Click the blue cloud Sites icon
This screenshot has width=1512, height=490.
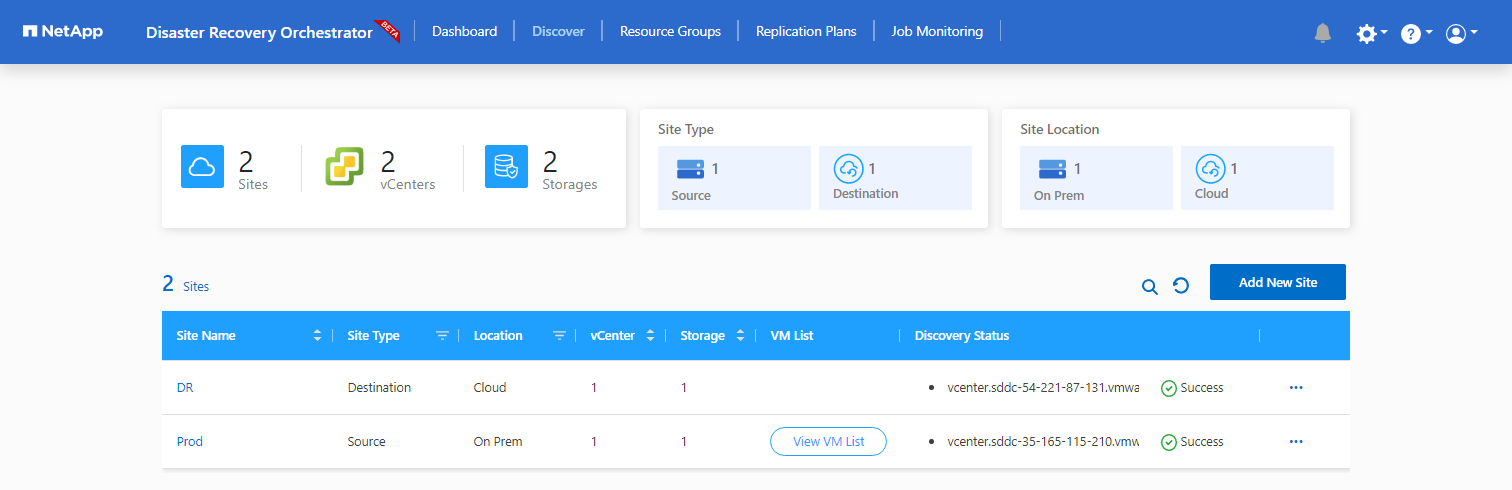[202, 167]
